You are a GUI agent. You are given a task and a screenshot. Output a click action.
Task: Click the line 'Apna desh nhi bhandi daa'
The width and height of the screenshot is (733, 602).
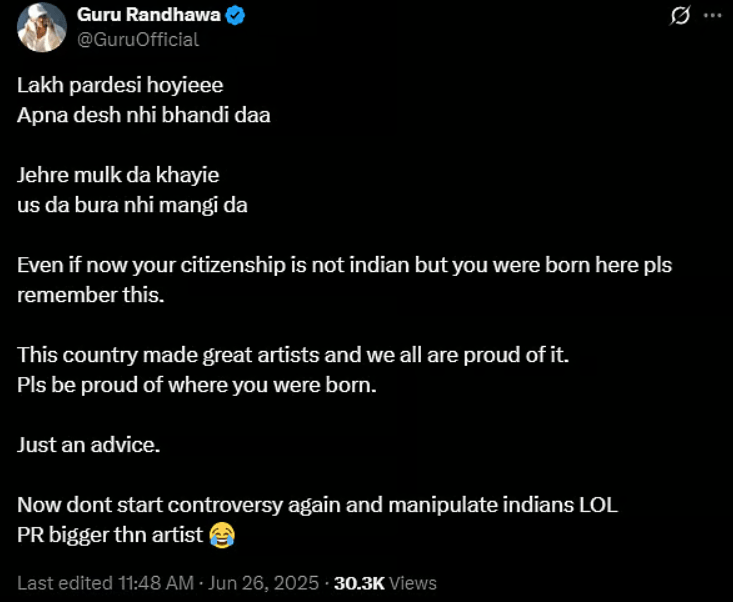click(144, 115)
